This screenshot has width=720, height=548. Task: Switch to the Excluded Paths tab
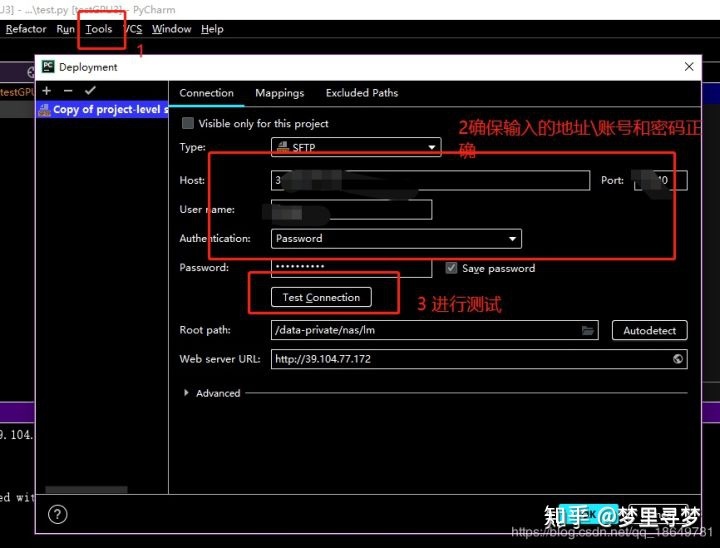click(x=362, y=93)
